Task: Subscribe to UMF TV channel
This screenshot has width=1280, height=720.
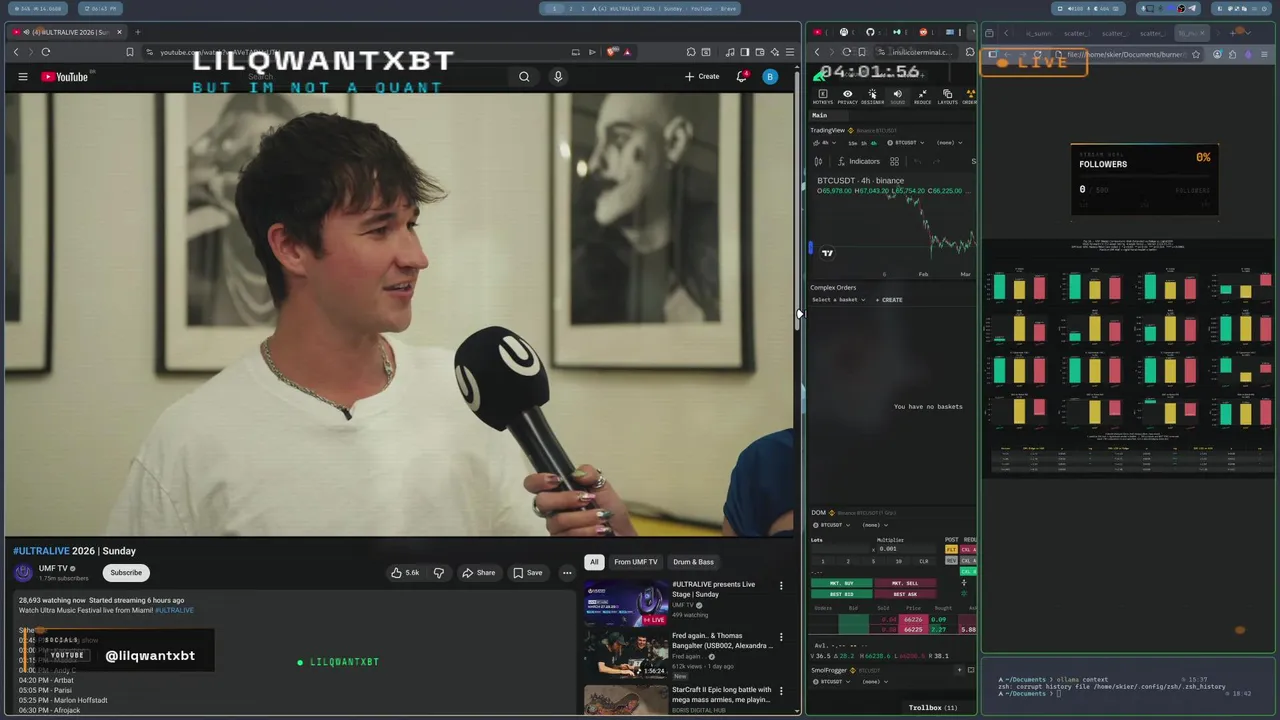Action: point(126,573)
